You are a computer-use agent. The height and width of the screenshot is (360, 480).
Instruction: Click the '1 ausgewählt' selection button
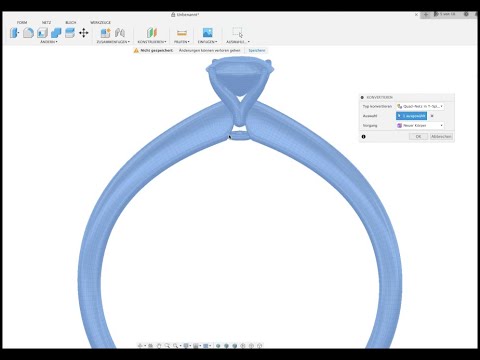click(411, 116)
